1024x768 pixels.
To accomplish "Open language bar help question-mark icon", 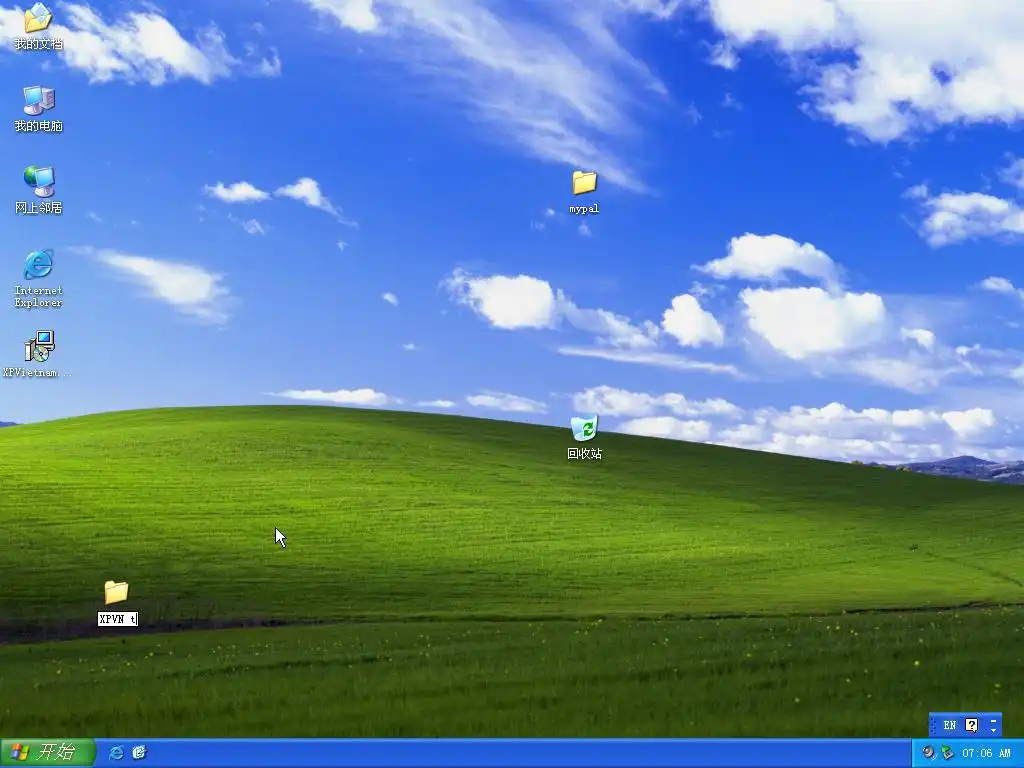I will pyautogui.click(x=972, y=726).
